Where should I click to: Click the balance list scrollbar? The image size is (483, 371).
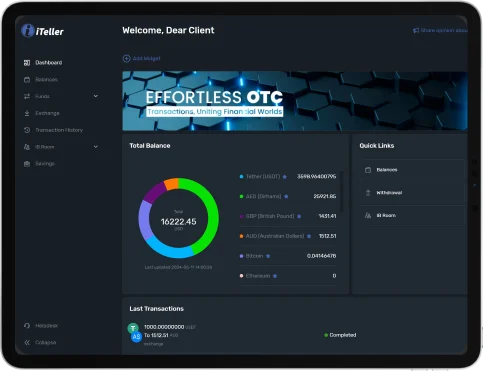click(342, 191)
